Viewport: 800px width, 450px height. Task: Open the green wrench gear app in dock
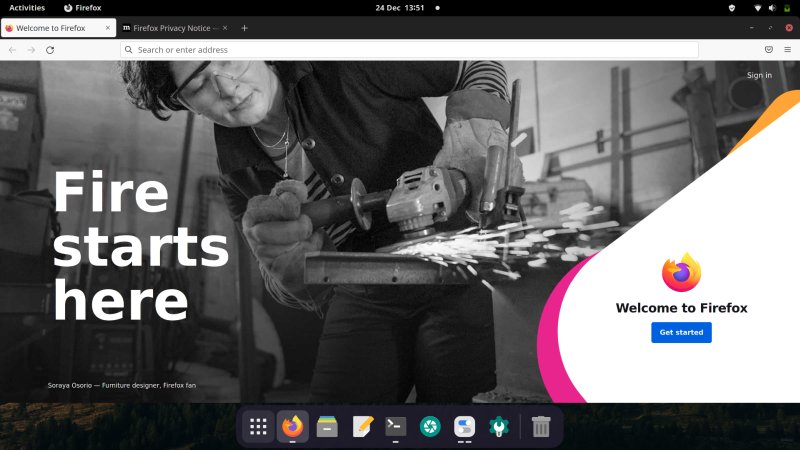coord(499,427)
